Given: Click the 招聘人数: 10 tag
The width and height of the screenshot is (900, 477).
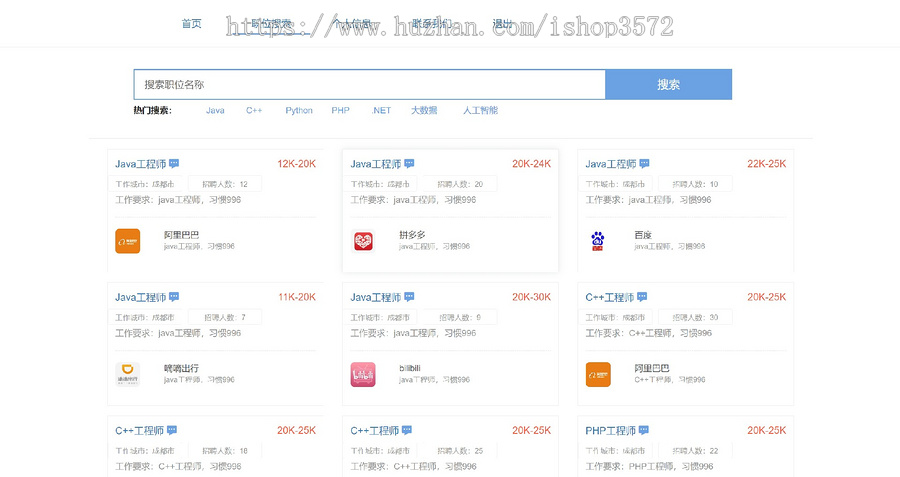Looking at the screenshot, I should (695, 184).
